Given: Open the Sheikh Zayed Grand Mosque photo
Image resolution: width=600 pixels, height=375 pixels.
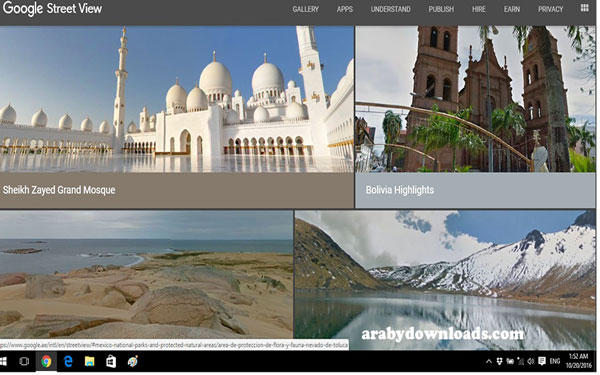Looking at the screenshot, I should (x=176, y=99).
